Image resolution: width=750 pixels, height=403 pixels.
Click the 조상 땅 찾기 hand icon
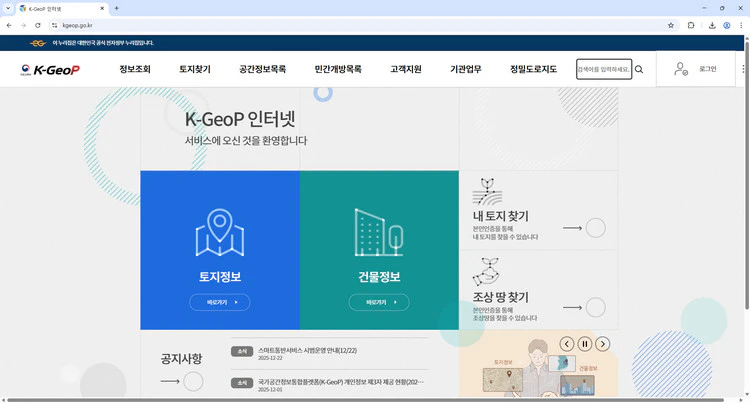[x=486, y=272]
